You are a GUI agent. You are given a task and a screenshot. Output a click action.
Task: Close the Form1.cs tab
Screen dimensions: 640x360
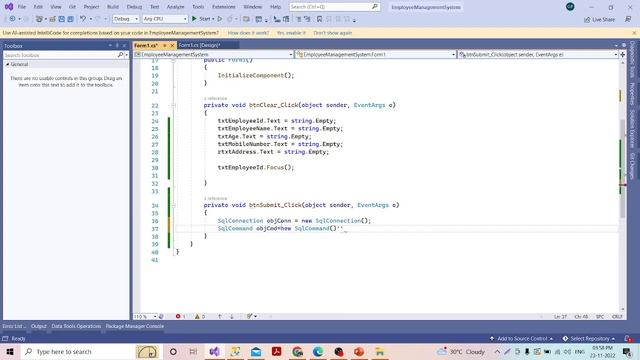pyautogui.click(x=172, y=45)
